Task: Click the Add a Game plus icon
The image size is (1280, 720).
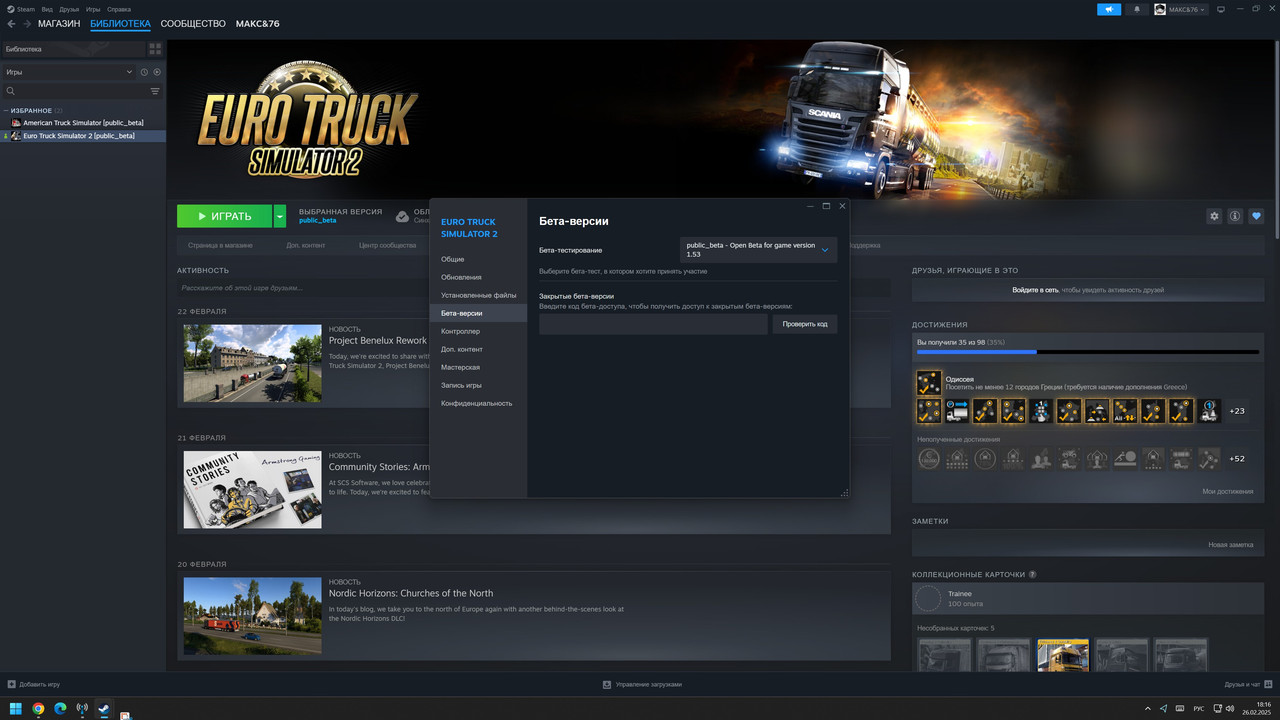Action: [11, 685]
